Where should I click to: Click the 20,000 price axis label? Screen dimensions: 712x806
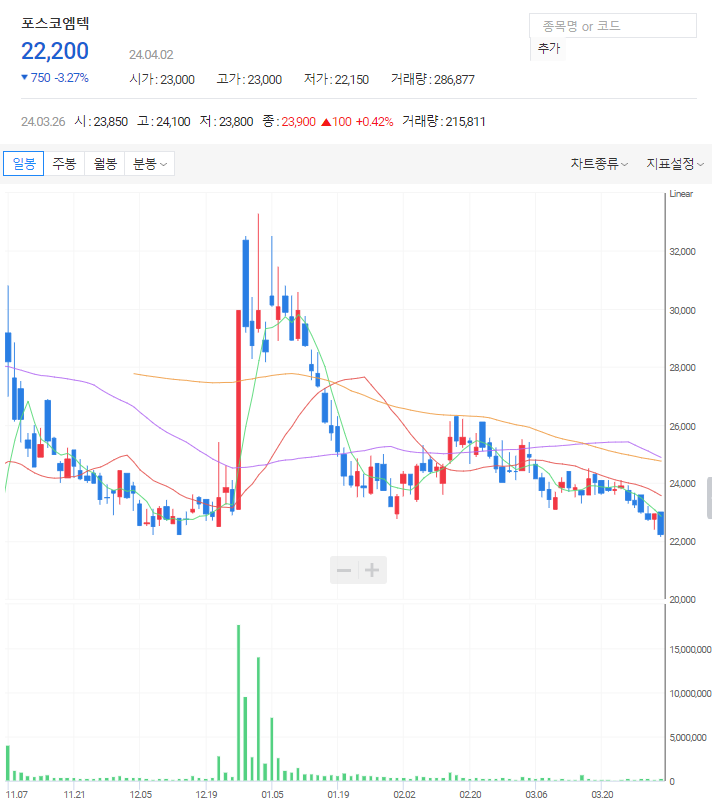682,599
